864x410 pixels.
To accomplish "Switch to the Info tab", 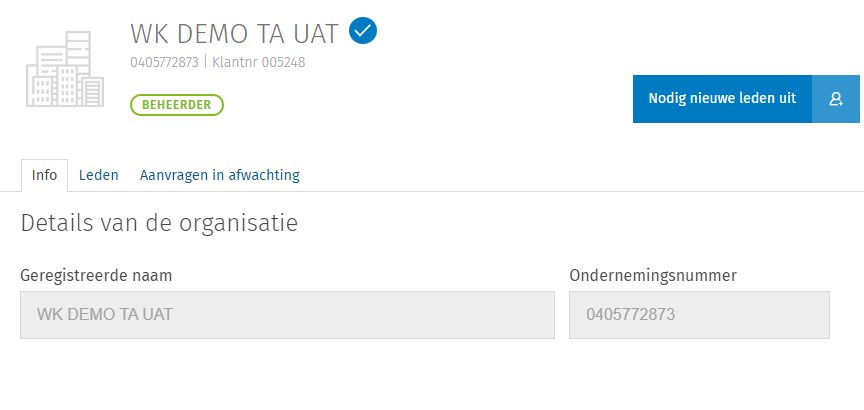I will point(44,175).
